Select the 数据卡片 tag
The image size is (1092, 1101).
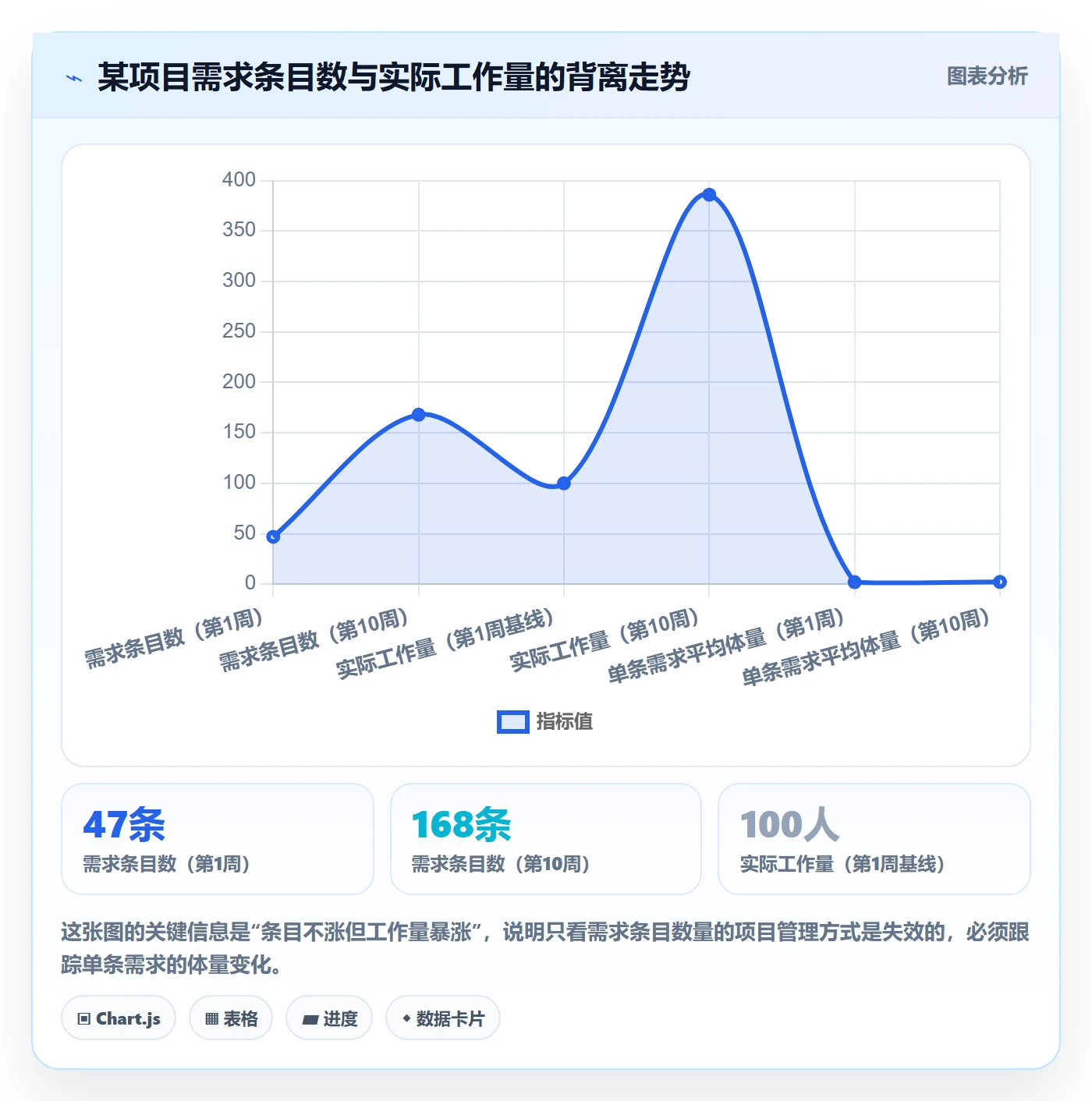443,1018
